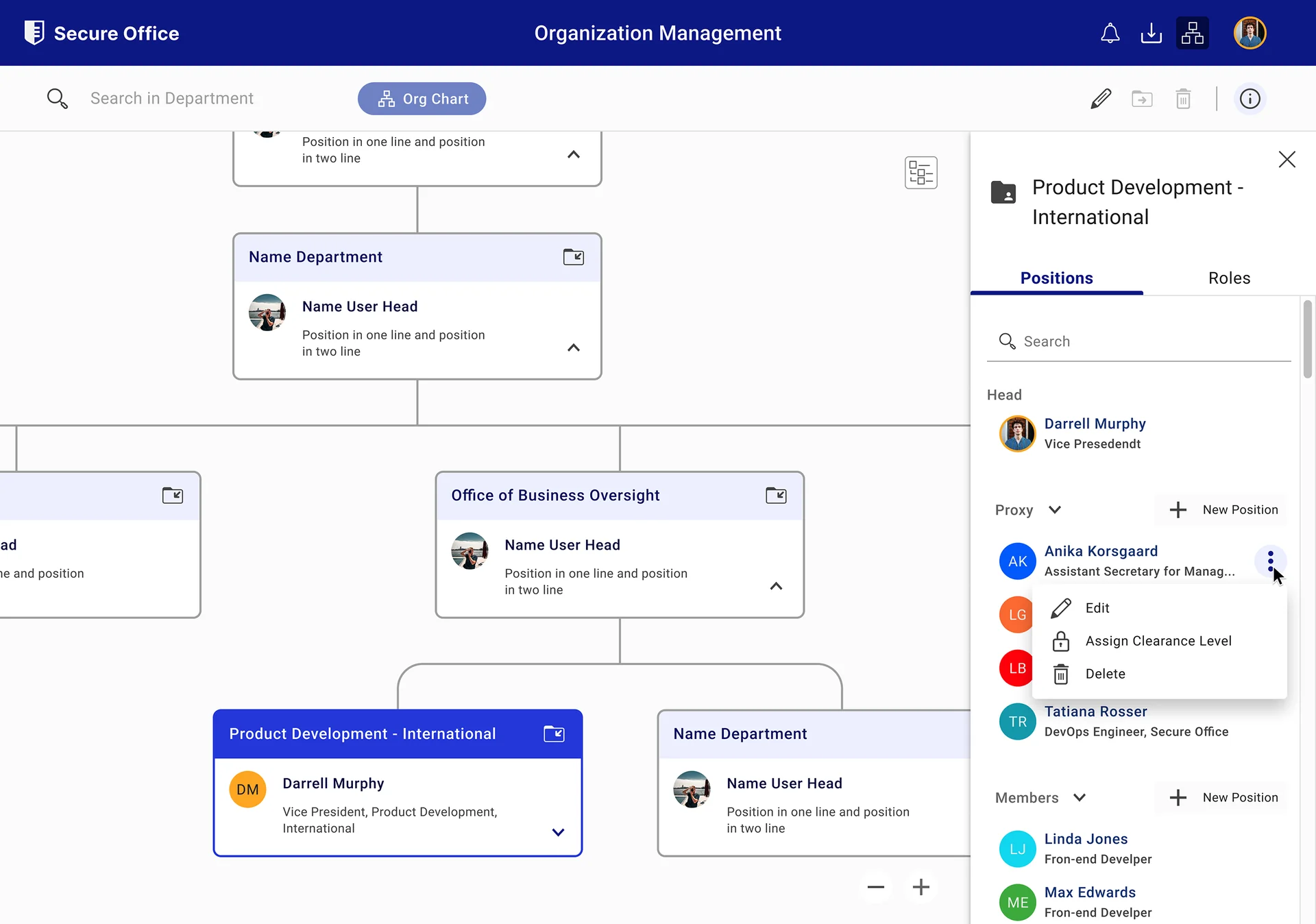The width and height of the screenshot is (1316, 924).
Task: Click the side panel vertical scrollbar
Action: [x=1308, y=339]
